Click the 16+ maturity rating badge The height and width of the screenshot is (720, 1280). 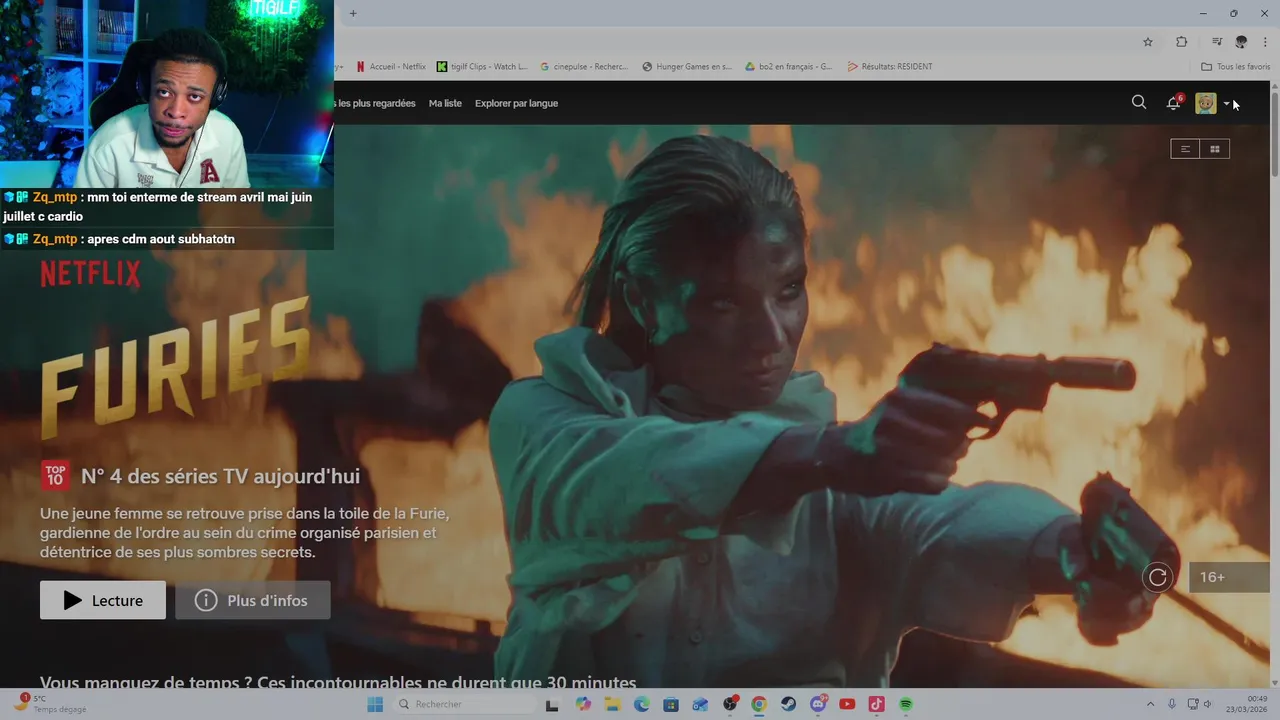pos(1229,577)
